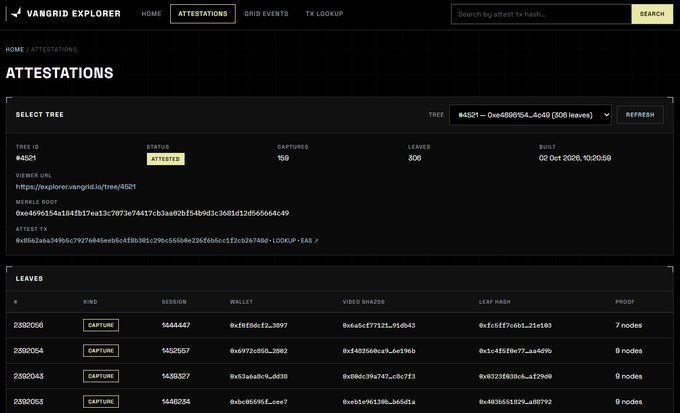The width and height of the screenshot is (680, 413).
Task: Click leaf number 2392043
Action: click(x=28, y=376)
